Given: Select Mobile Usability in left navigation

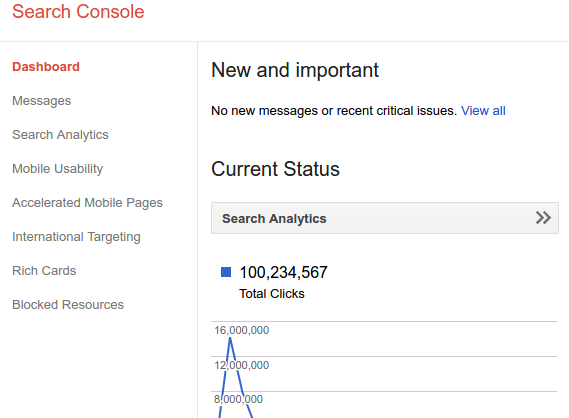Looking at the screenshot, I should tap(58, 169).
